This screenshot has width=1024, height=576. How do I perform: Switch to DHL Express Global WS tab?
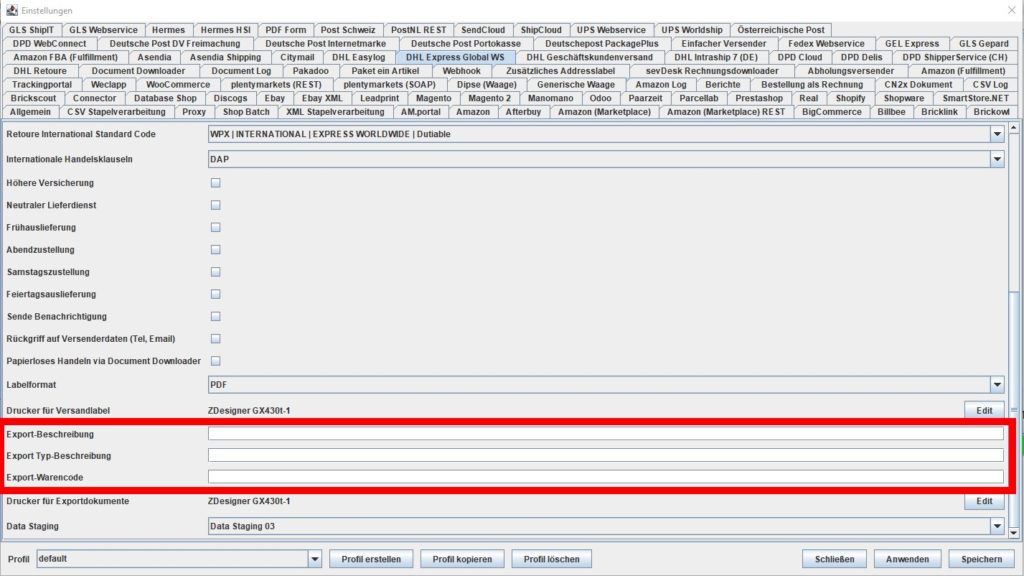pos(455,57)
